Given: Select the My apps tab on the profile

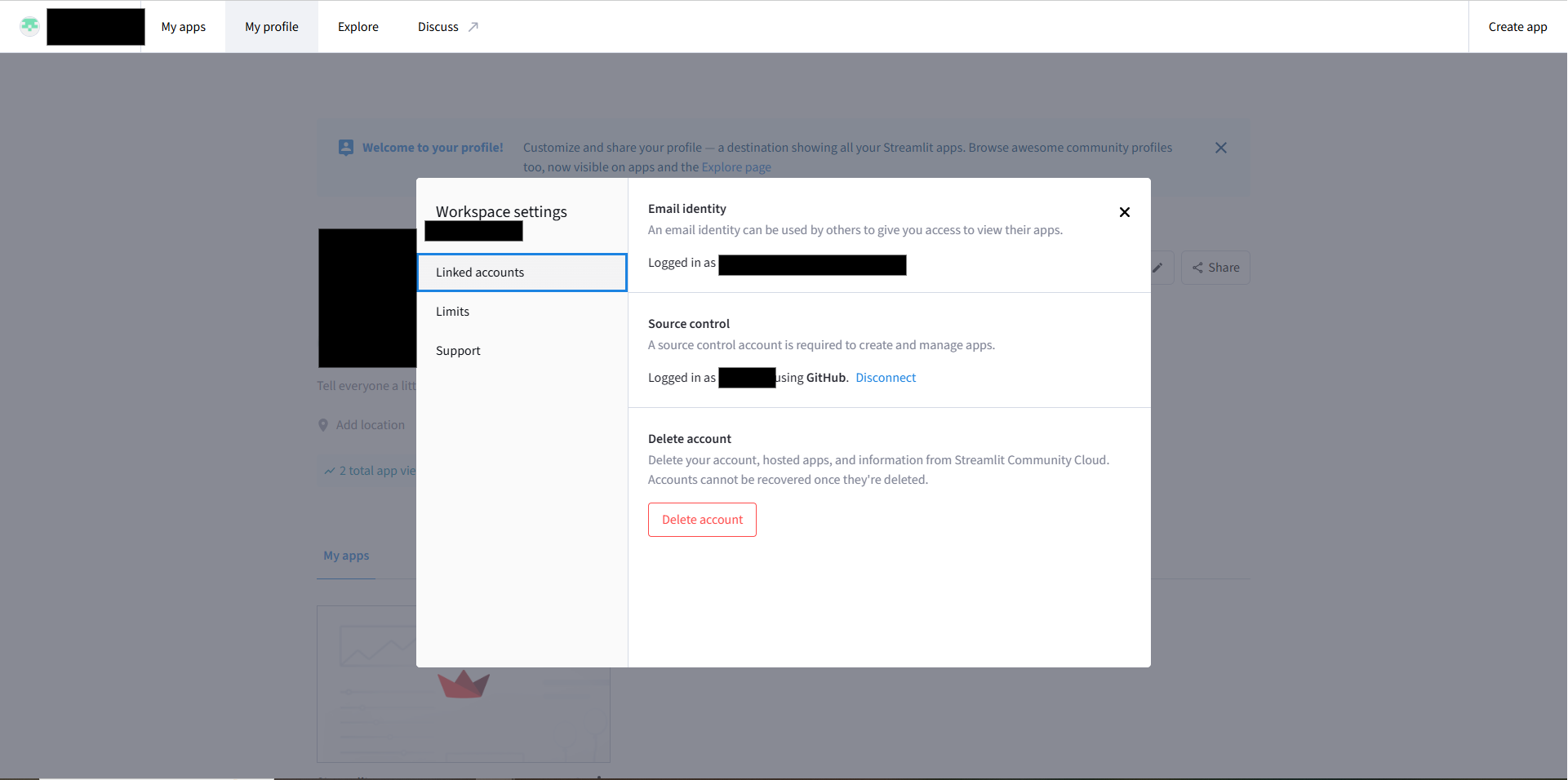Looking at the screenshot, I should coord(345,556).
